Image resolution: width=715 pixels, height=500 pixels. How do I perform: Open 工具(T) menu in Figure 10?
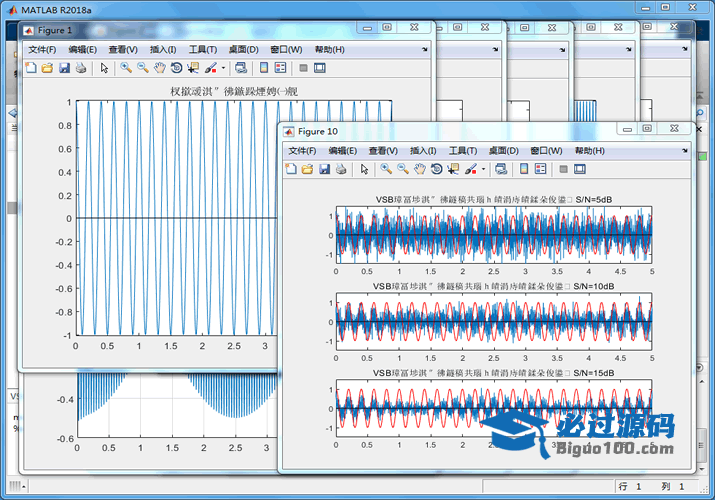pos(463,151)
